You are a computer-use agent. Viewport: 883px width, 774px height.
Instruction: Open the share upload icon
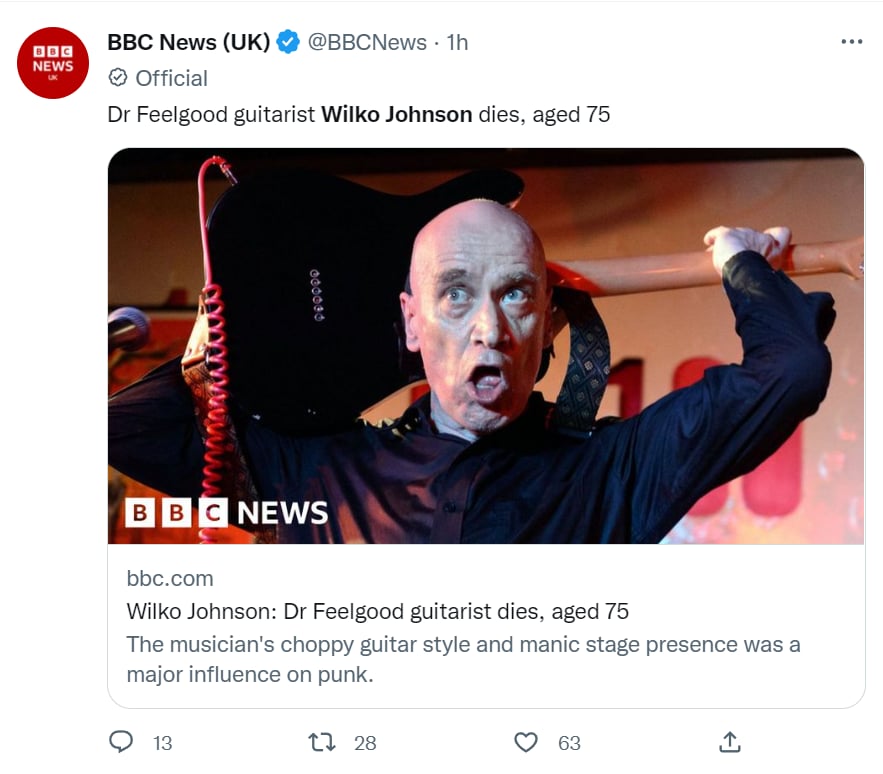click(x=730, y=742)
